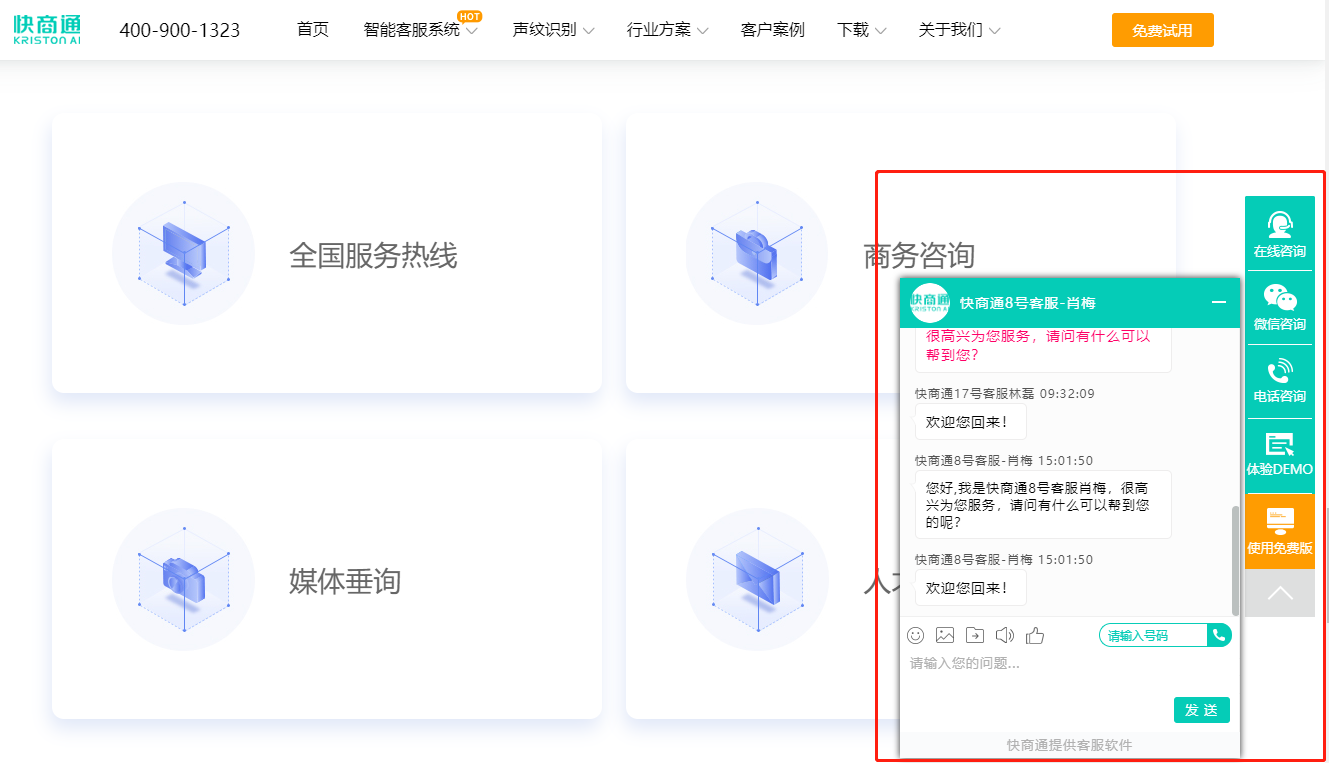Click the 快商通17号客服林磊 09:32:09 sender line
The image size is (1329, 763).
(1005, 394)
